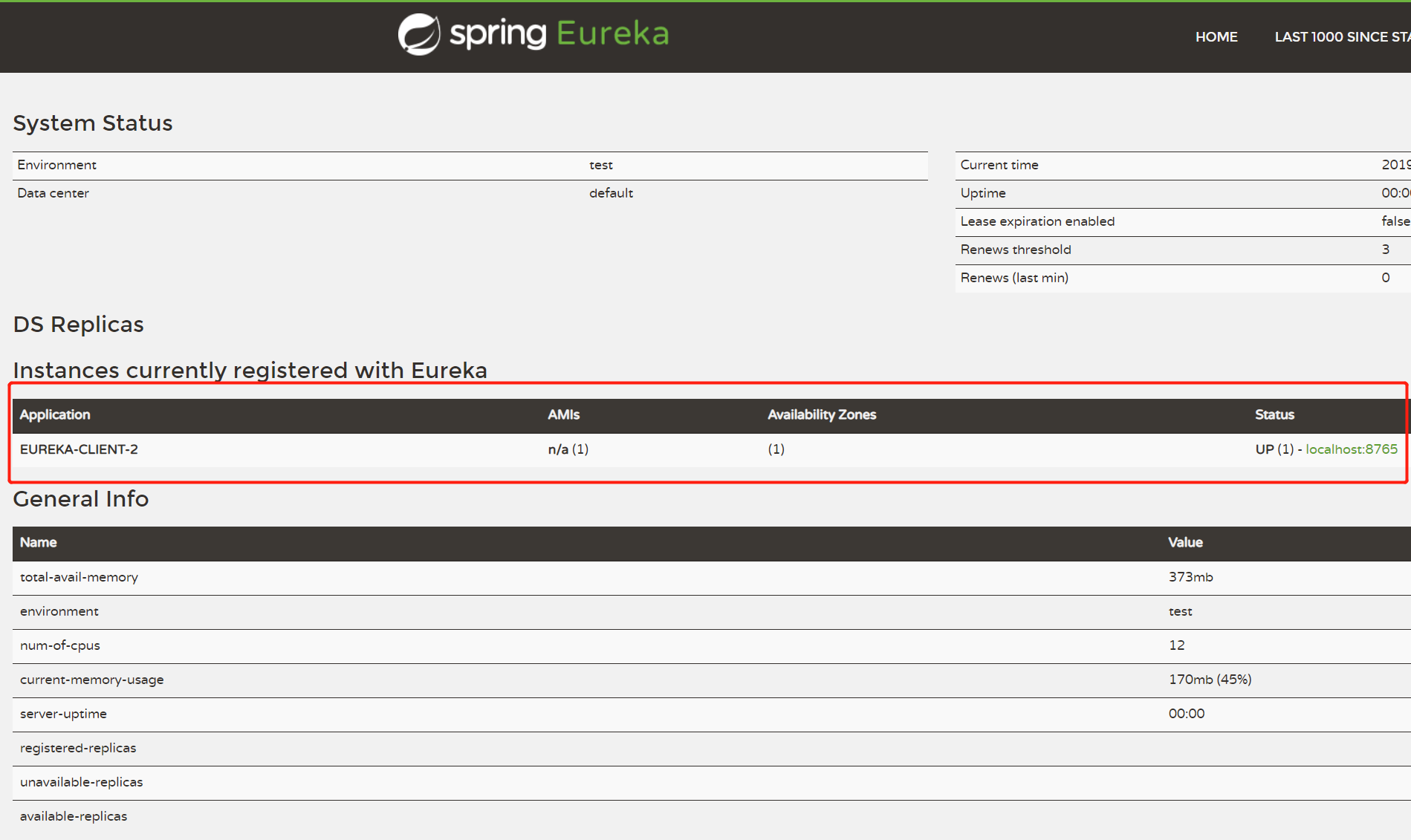Click the General Info heading
This screenshot has width=1411, height=840.
80,498
